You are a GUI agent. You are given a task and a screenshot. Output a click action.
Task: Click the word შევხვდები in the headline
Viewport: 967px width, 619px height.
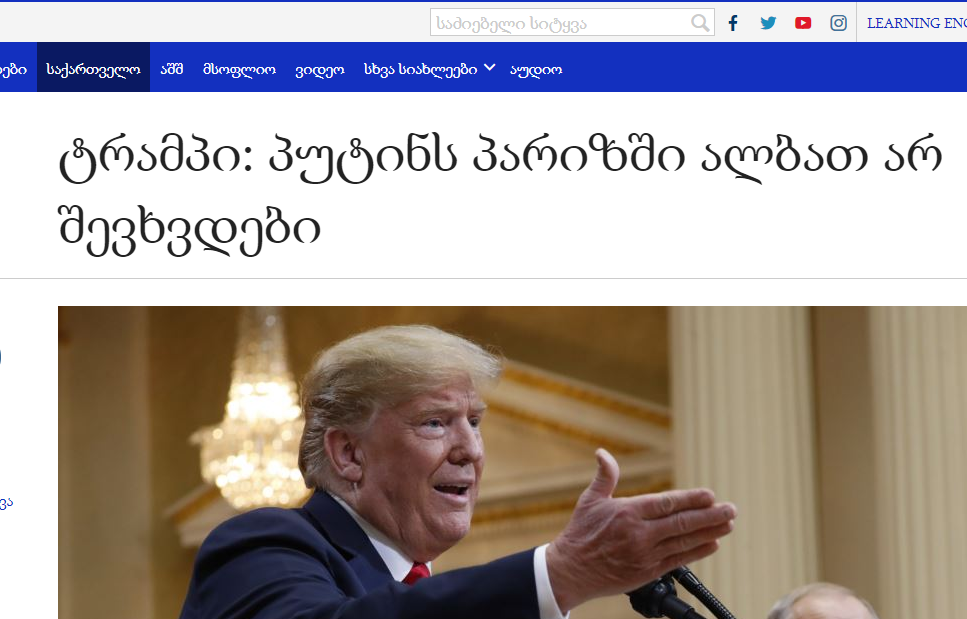tap(189, 229)
